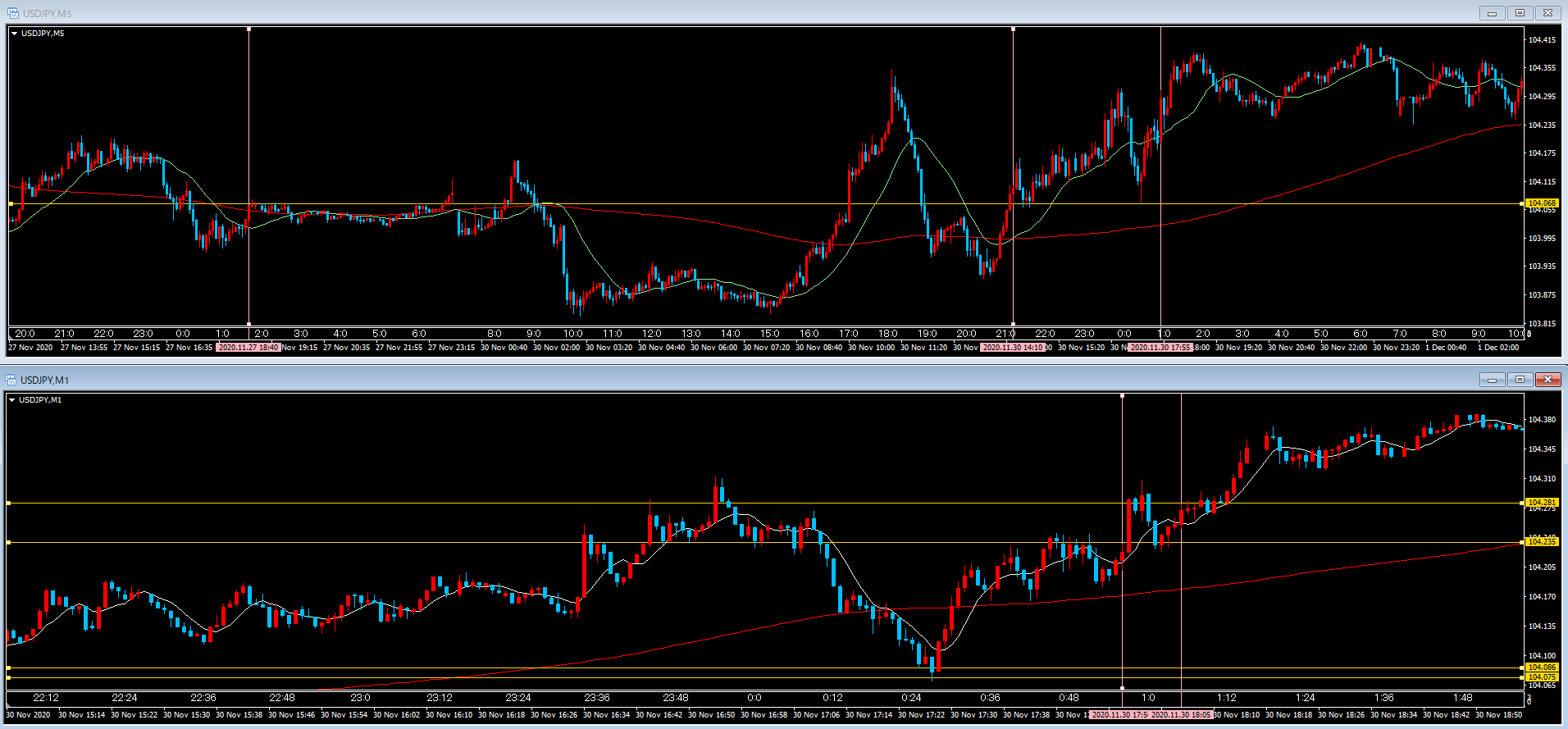
Task: Select the 104.068 horizontal line price label
Action: [x=1542, y=203]
